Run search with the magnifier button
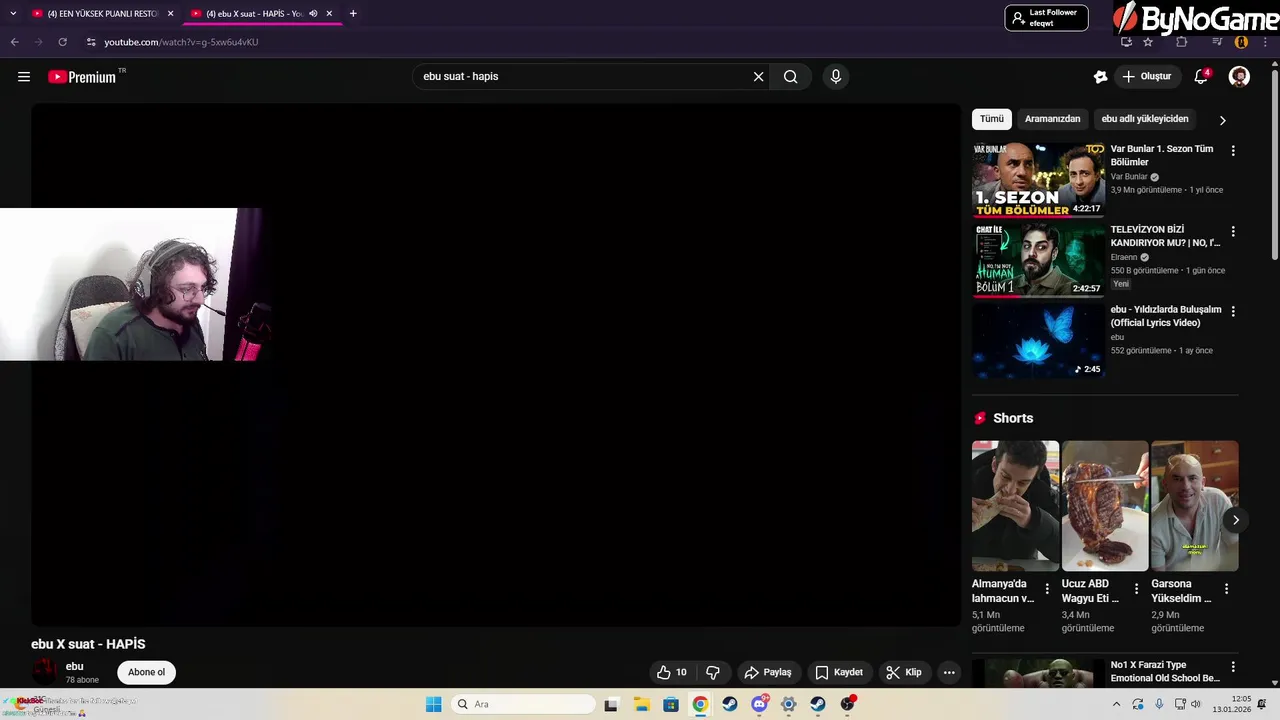The image size is (1280, 720). (790, 77)
